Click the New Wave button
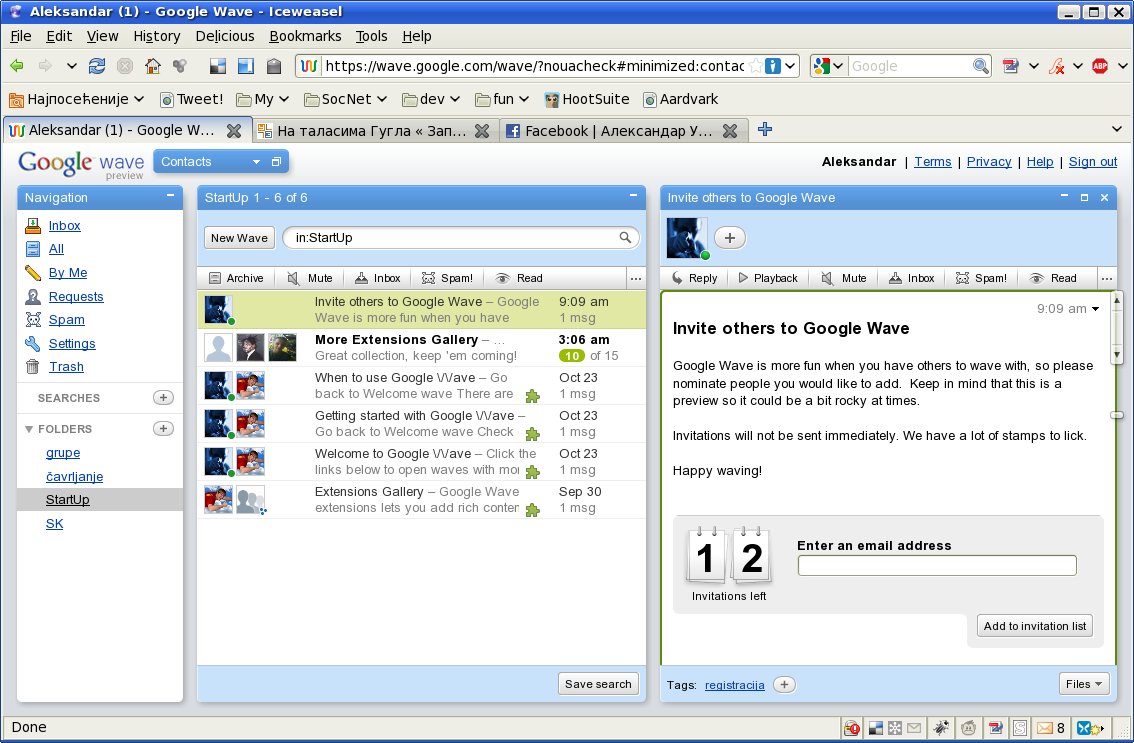The width and height of the screenshot is (1134, 743). (239, 238)
